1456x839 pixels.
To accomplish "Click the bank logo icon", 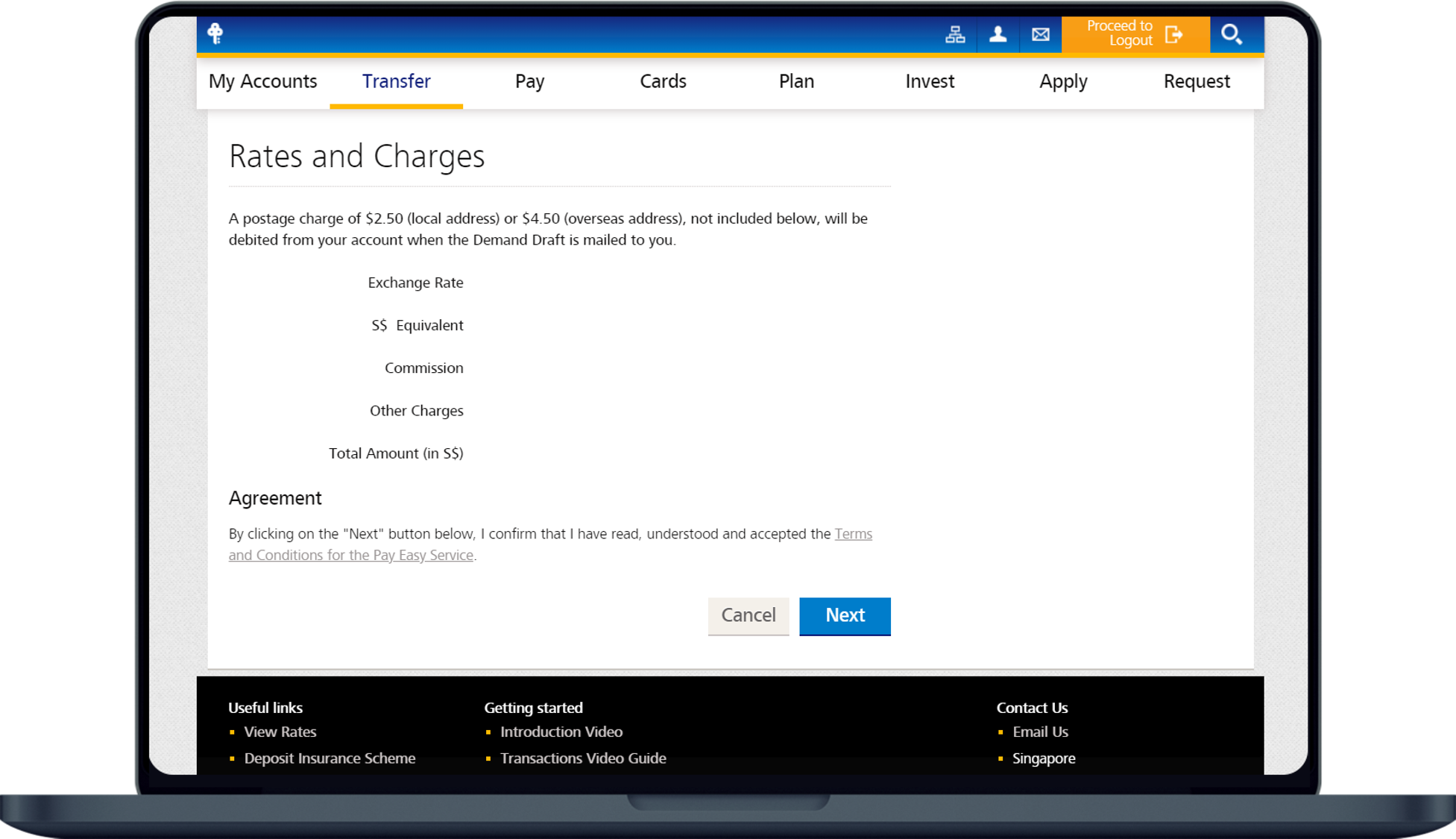I will [x=215, y=34].
